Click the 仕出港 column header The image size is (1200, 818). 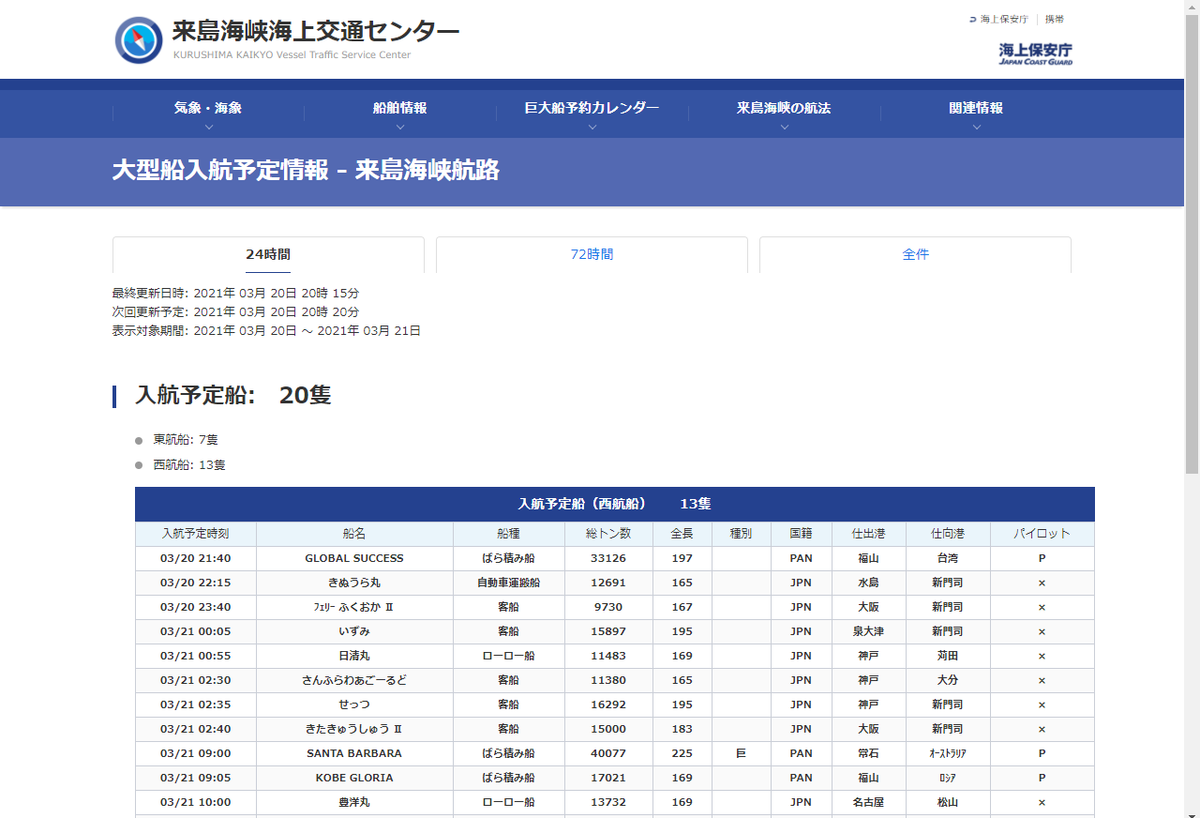(868, 534)
